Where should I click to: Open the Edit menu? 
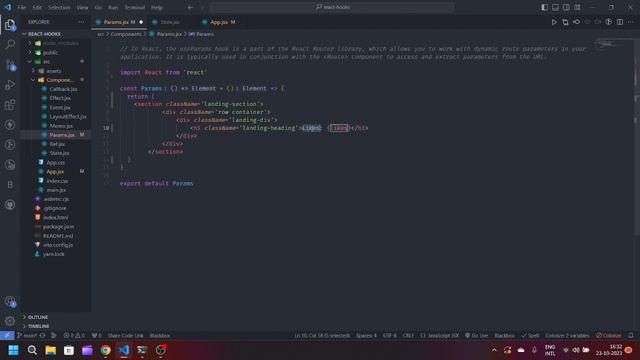[37, 7]
